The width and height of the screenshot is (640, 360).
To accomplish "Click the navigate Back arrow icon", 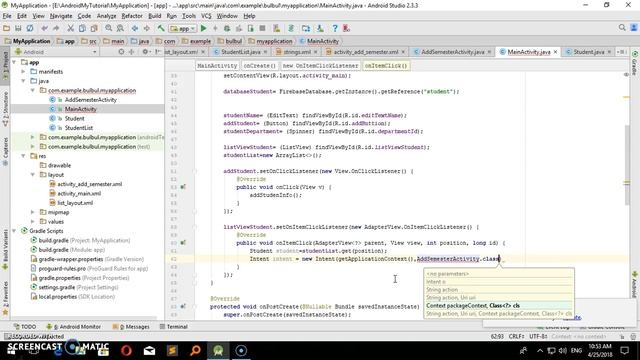I will [135, 28].
